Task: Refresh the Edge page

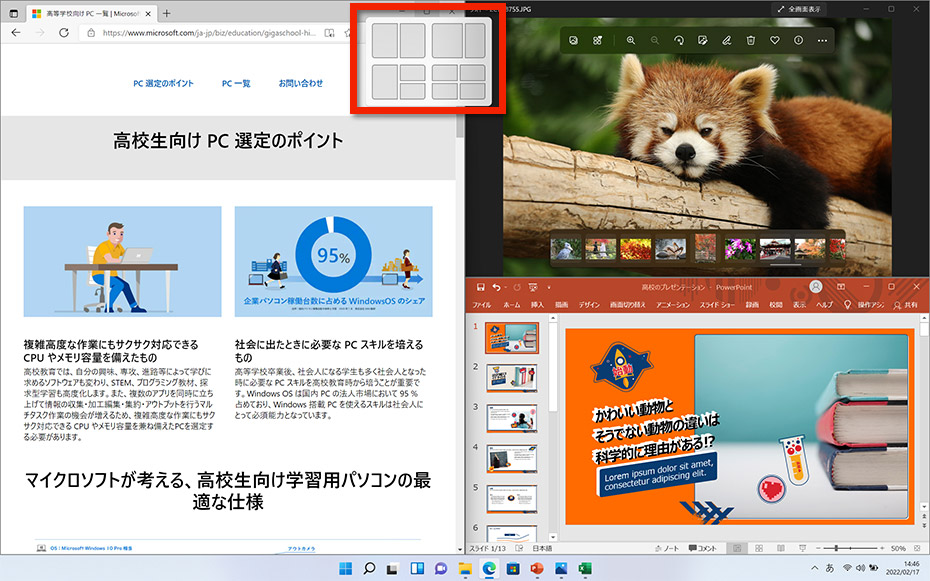Action: [63, 33]
